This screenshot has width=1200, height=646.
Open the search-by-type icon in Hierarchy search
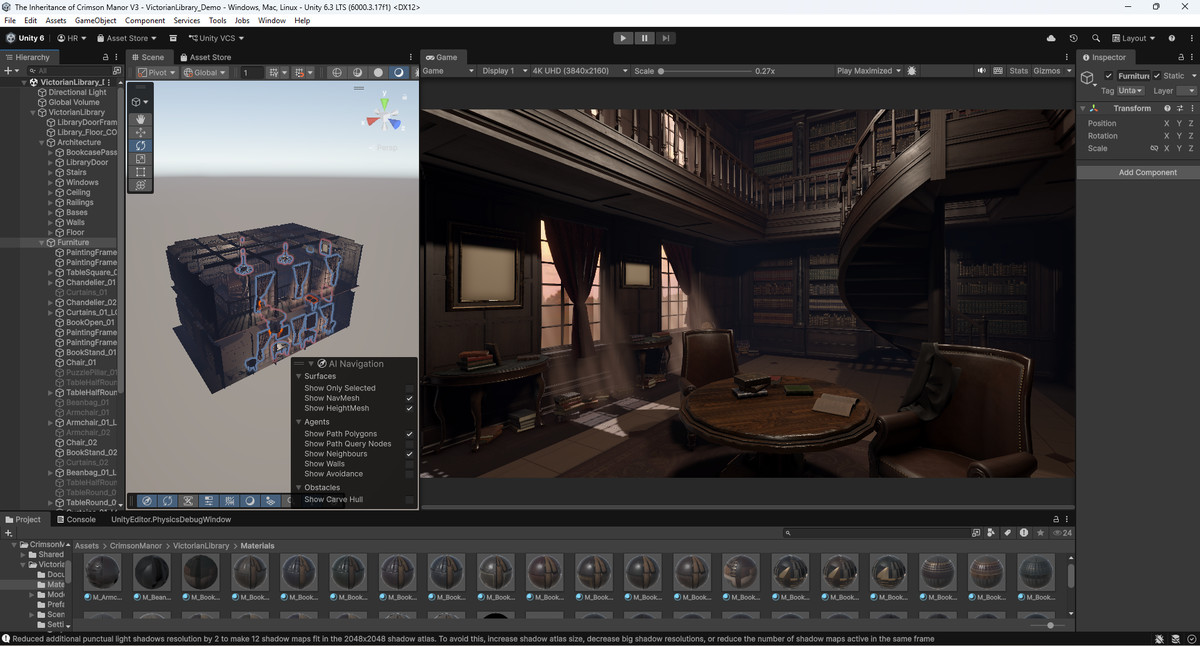point(116,71)
